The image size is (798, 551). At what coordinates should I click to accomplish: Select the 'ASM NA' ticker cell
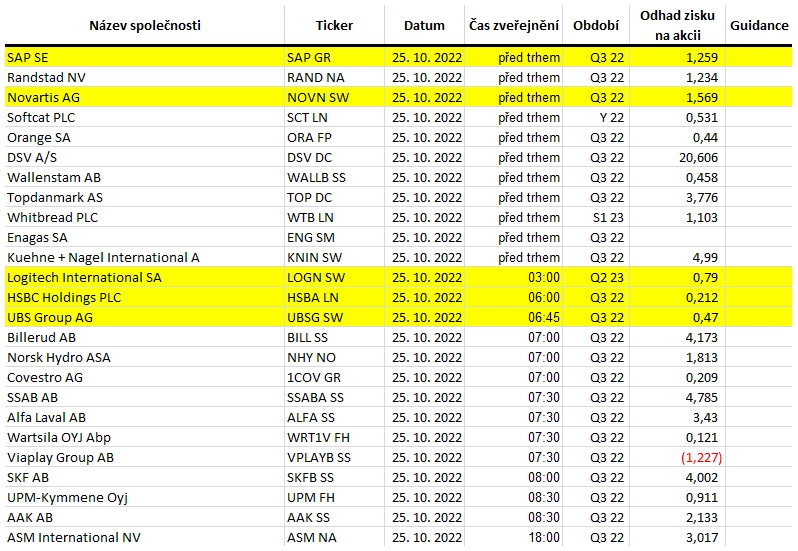pyautogui.click(x=334, y=538)
